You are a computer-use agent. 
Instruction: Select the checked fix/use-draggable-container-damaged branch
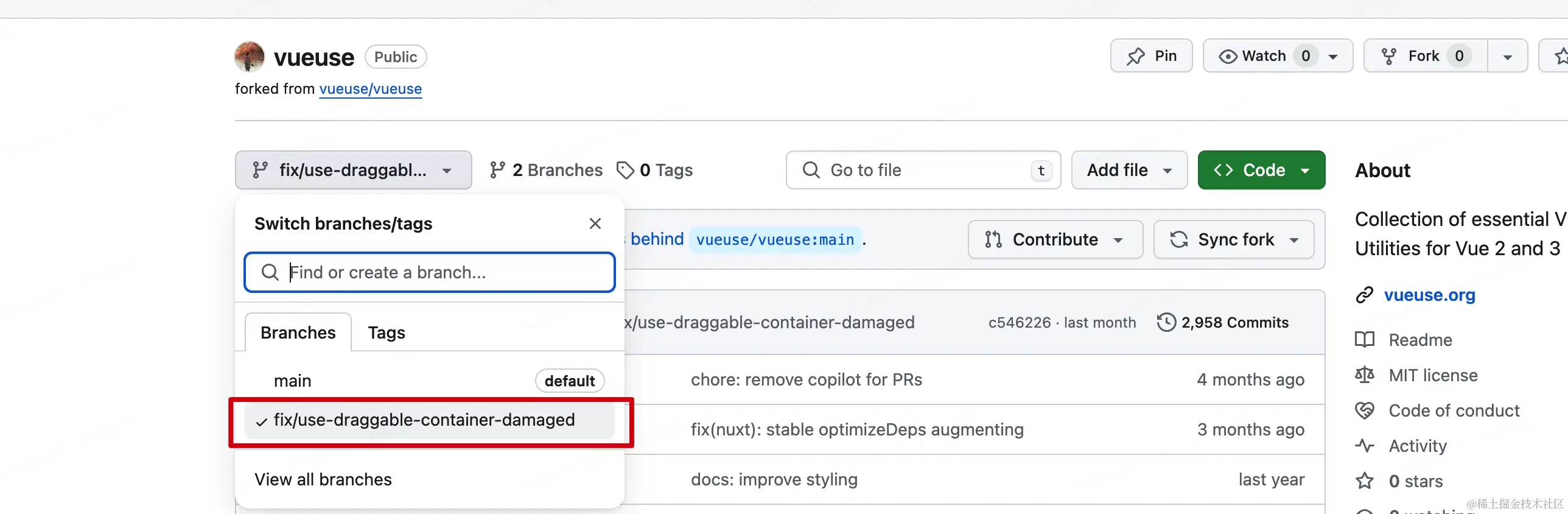click(x=424, y=420)
